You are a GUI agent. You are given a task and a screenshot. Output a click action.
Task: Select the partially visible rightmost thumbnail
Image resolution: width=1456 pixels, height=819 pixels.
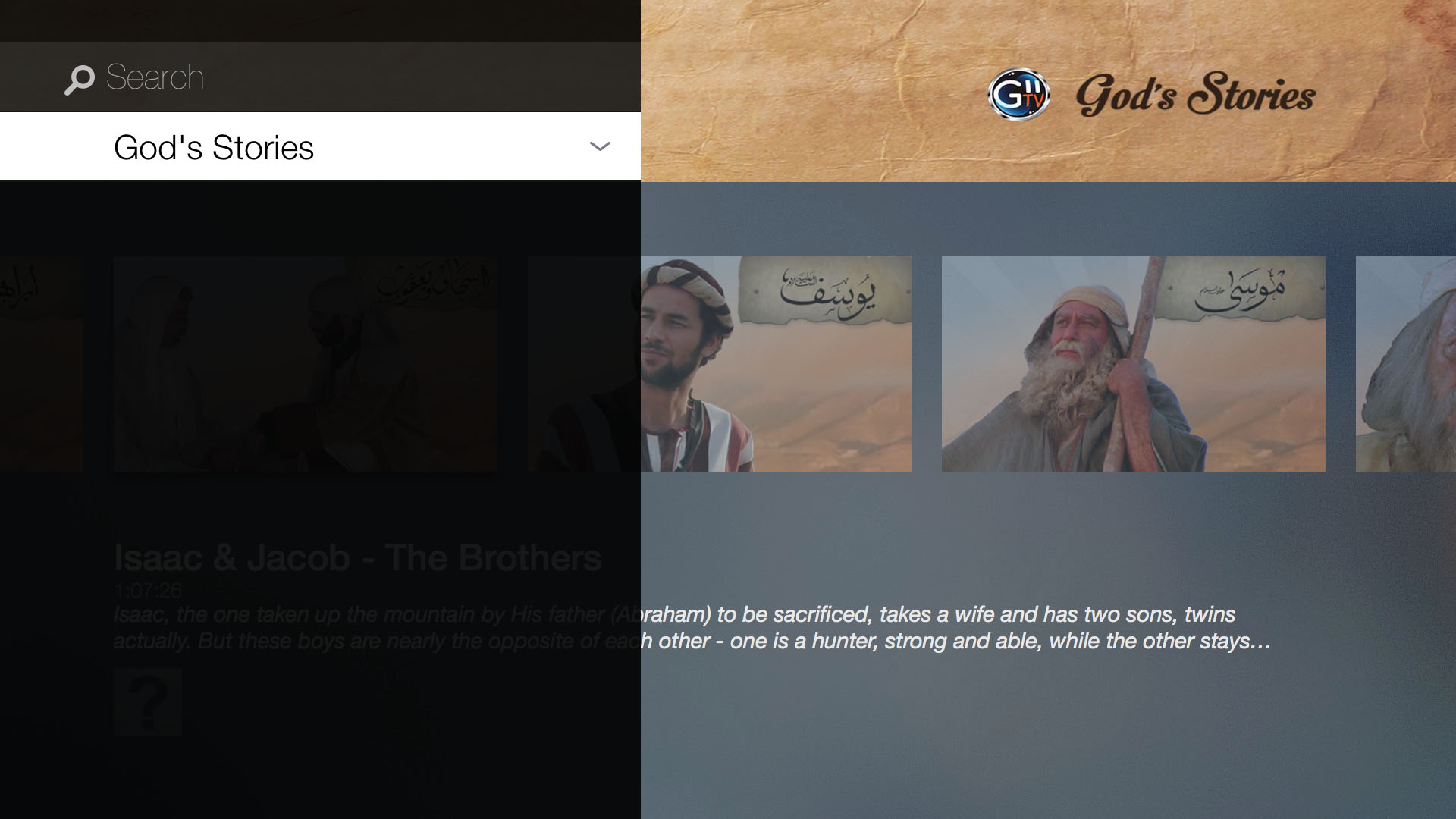click(1406, 364)
